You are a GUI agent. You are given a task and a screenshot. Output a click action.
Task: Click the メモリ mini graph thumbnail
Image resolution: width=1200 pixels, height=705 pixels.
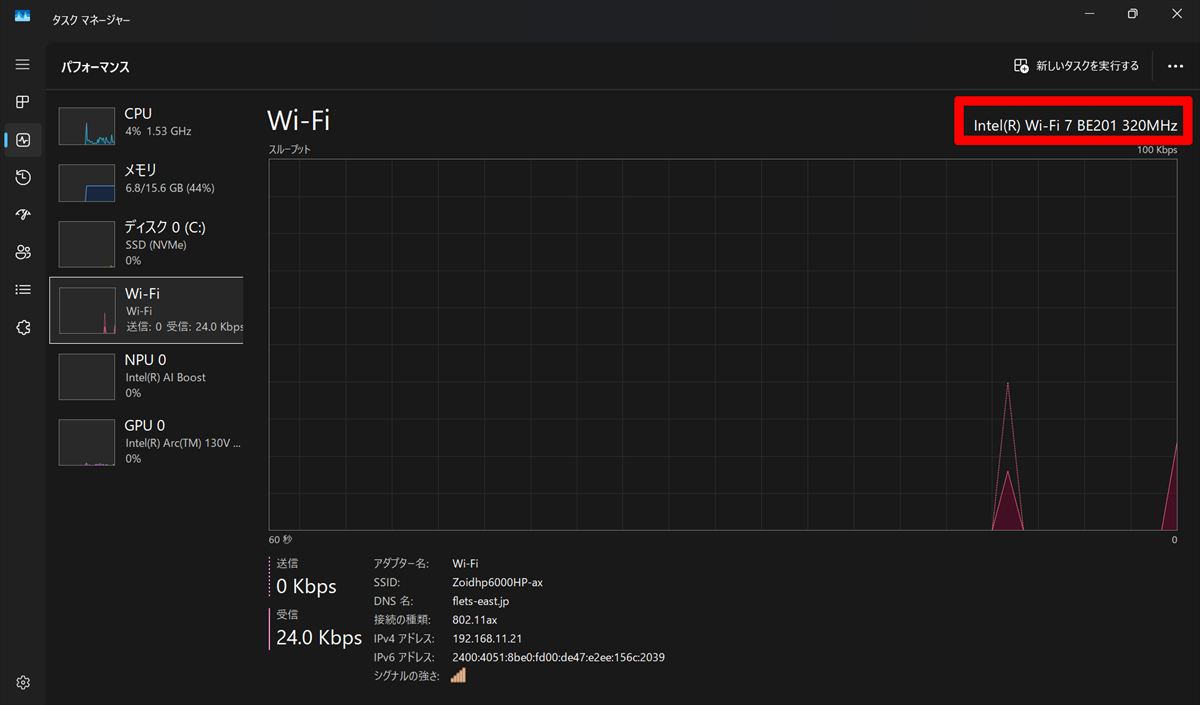pos(87,183)
